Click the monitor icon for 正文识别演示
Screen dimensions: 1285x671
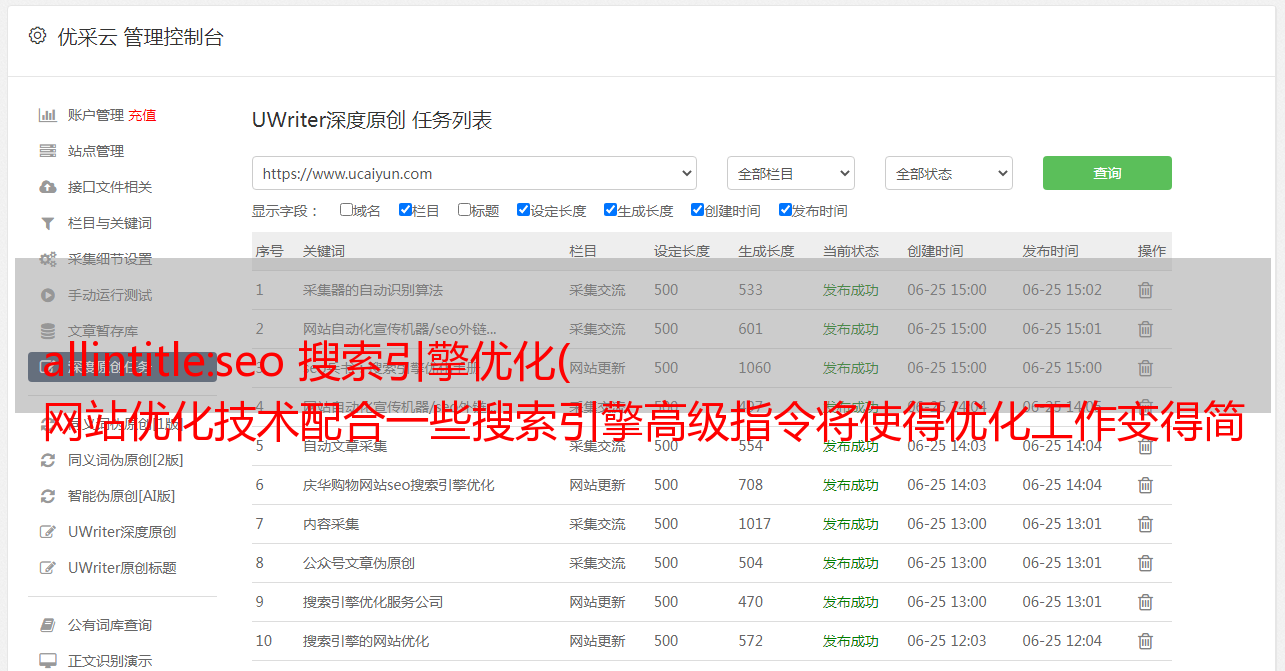[47, 661]
